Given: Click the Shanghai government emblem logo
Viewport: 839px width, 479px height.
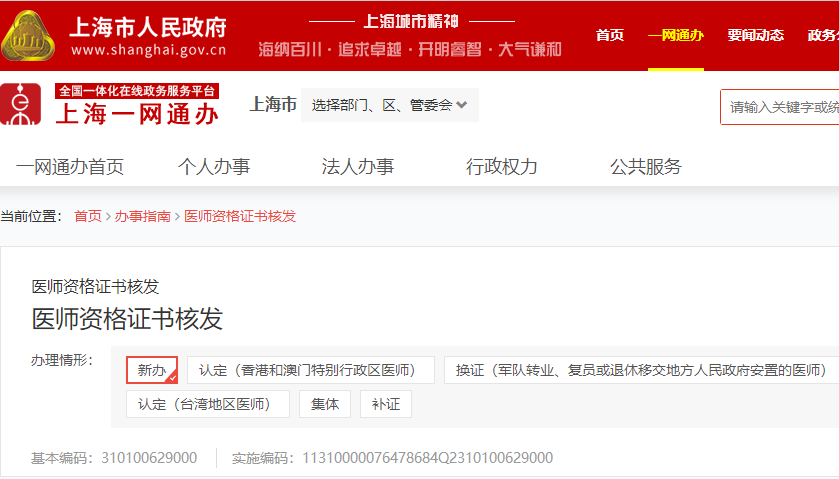Looking at the screenshot, I should [x=30, y=35].
